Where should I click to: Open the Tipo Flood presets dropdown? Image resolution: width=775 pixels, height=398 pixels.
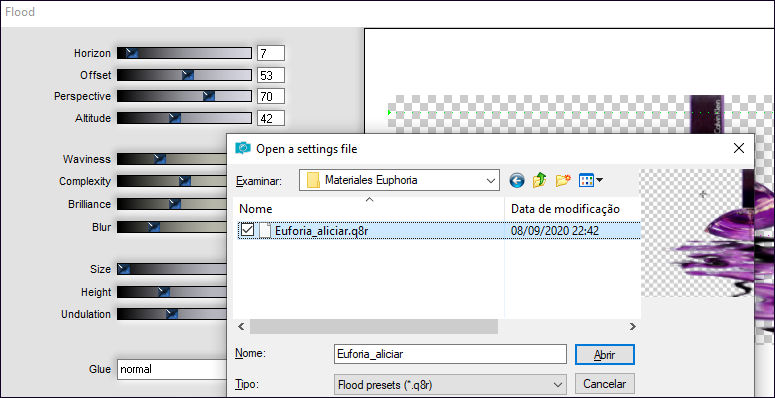click(558, 384)
